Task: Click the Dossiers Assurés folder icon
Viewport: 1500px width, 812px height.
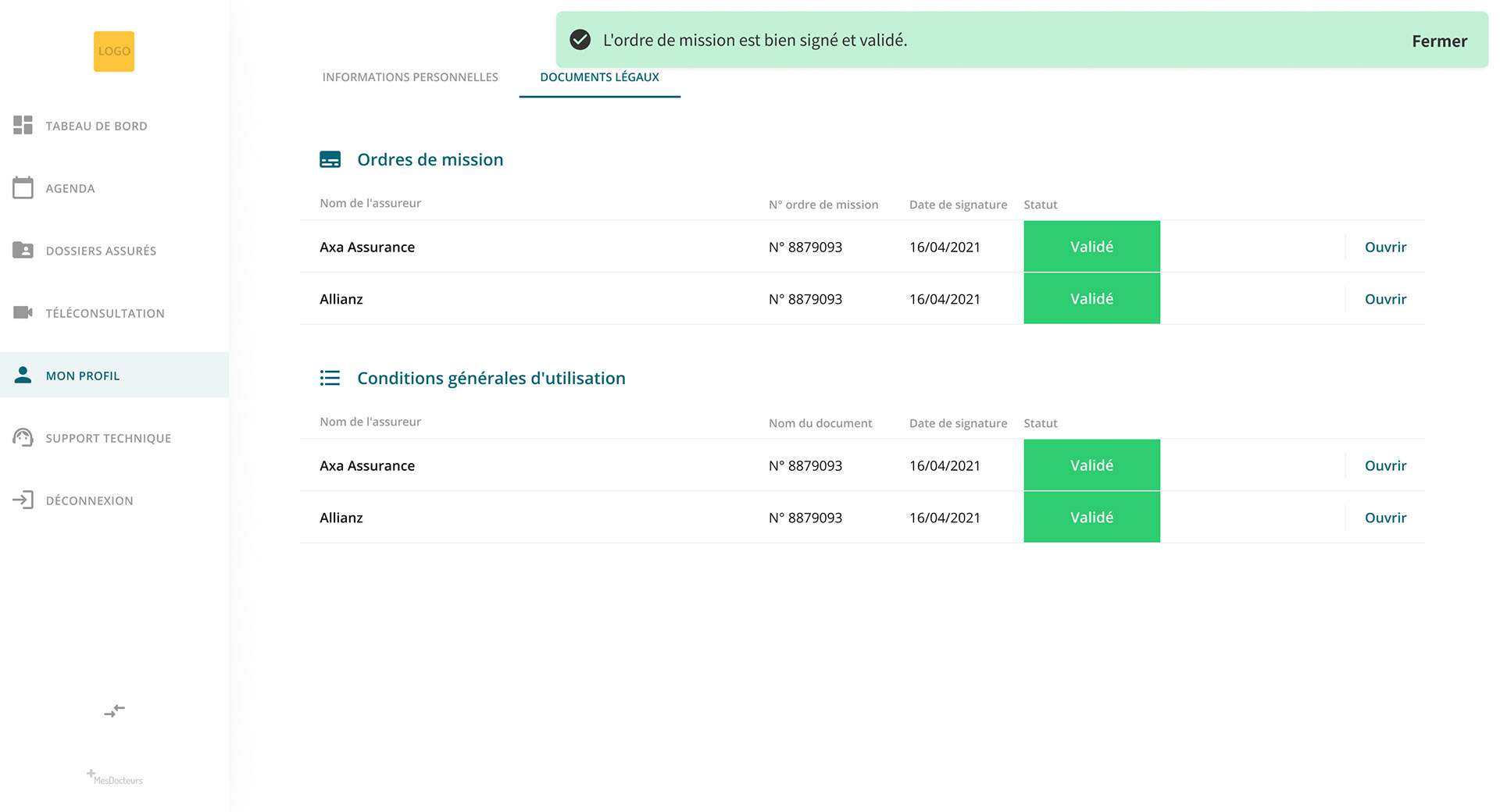Action: tap(23, 250)
